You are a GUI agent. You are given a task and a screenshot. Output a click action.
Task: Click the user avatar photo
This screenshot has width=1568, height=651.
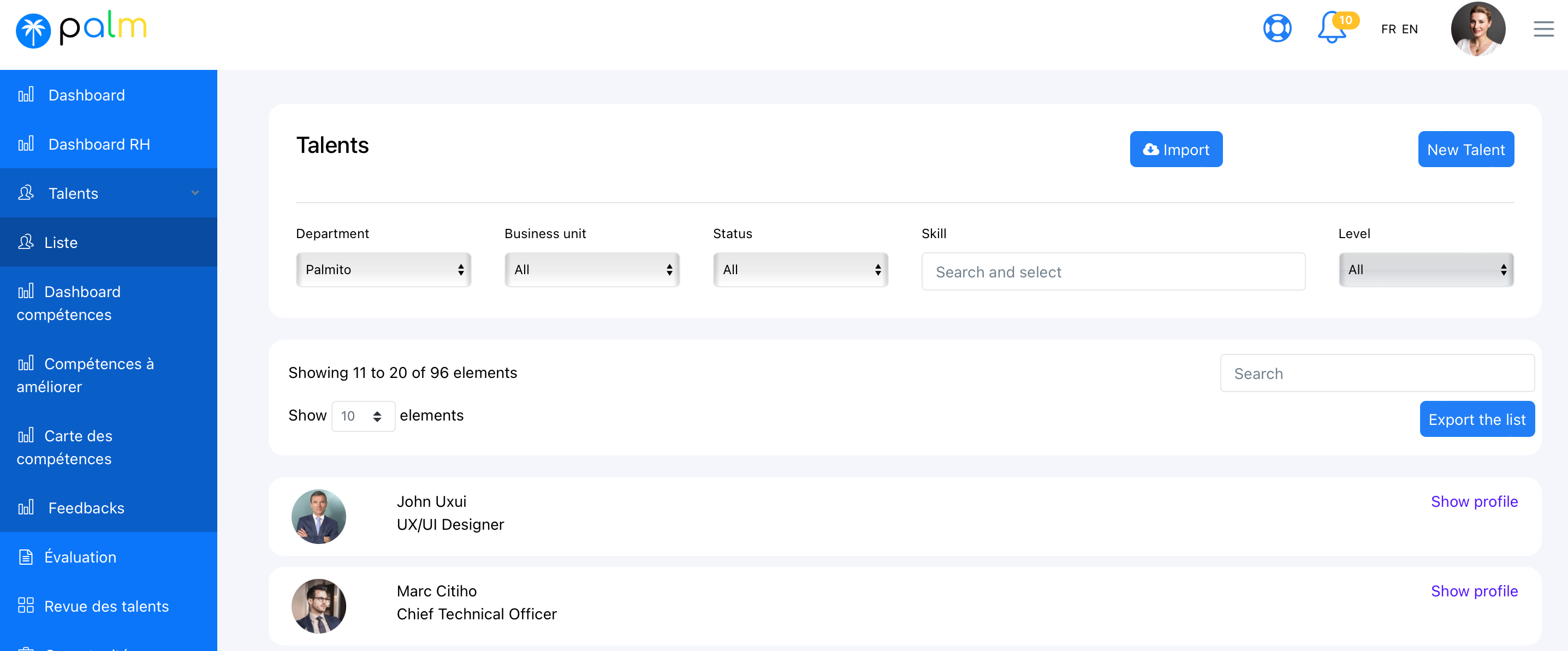1478,28
